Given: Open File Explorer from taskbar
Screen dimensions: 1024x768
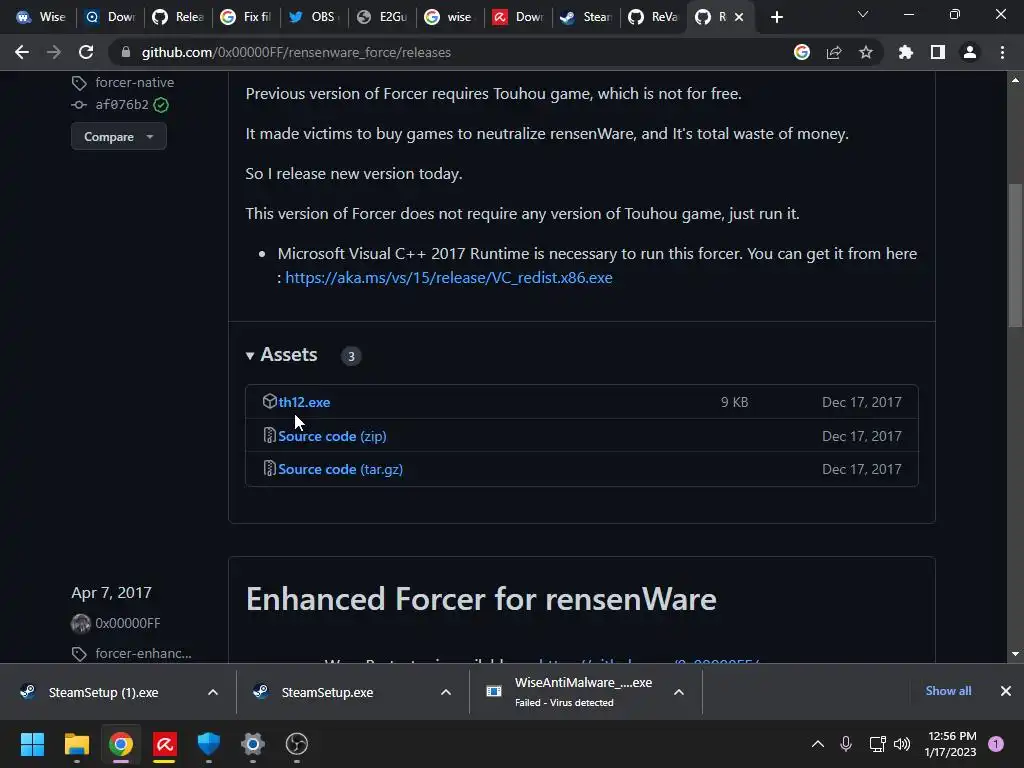Looking at the screenshot, I should pos(76,744).
